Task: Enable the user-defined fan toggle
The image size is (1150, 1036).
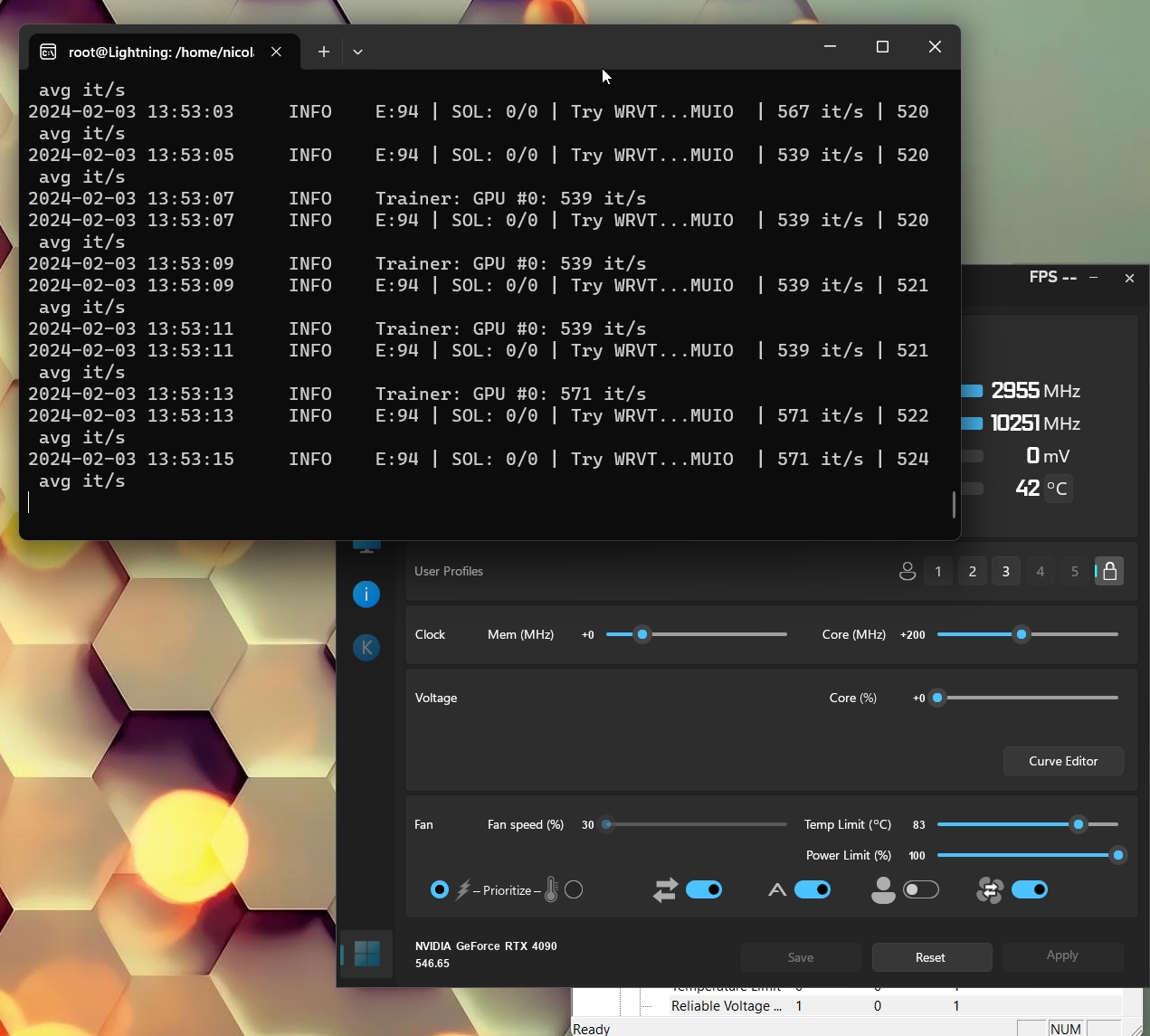Action: pos(921,890)
